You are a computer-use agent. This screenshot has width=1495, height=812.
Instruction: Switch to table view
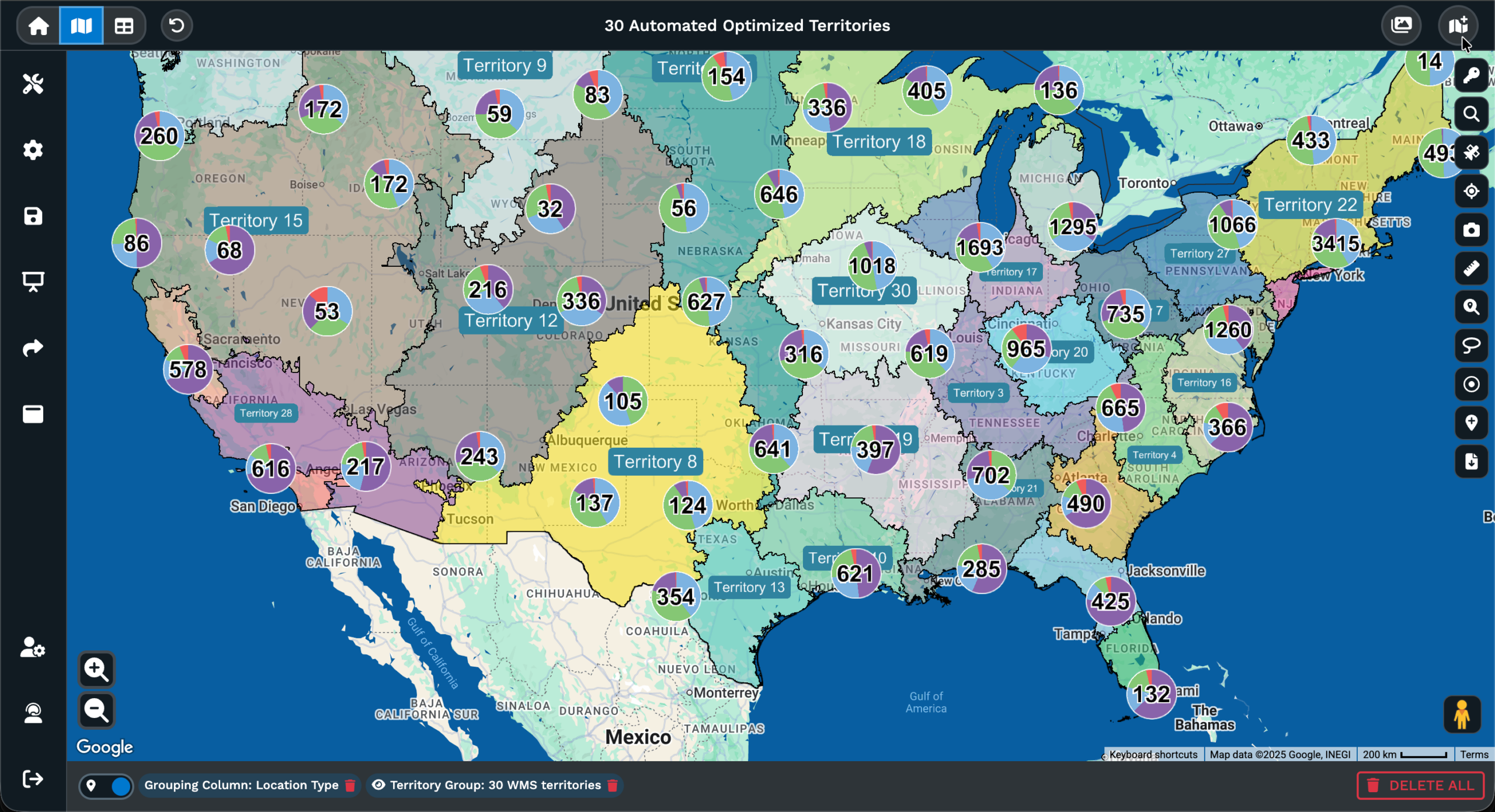pos(124,25)
